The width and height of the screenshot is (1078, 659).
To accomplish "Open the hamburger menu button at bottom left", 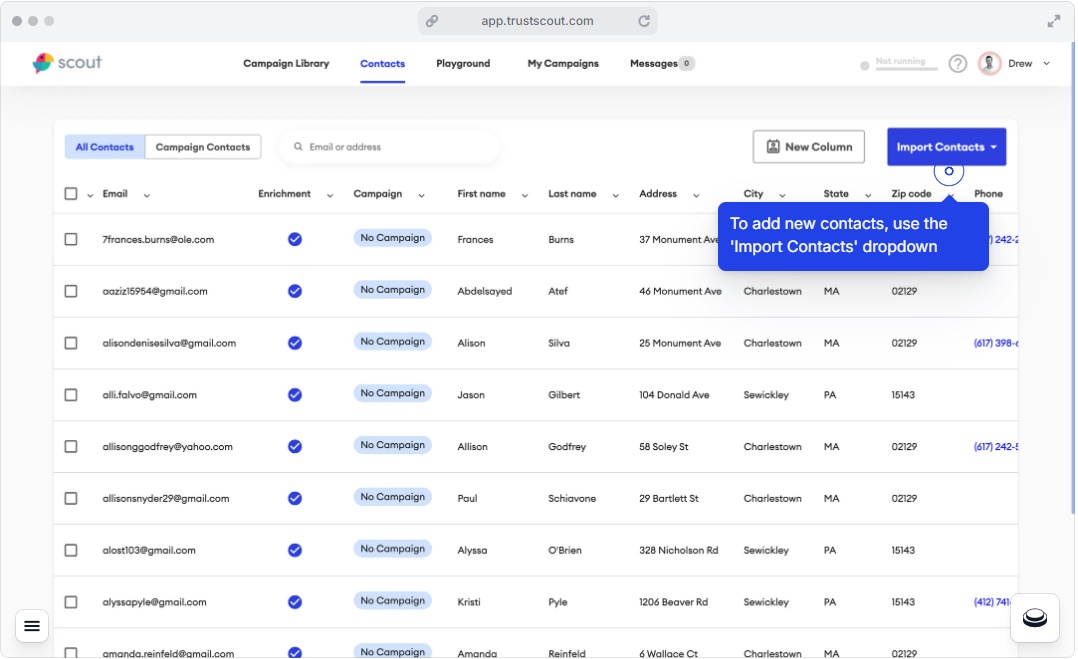I will click(x=32, y=626).
